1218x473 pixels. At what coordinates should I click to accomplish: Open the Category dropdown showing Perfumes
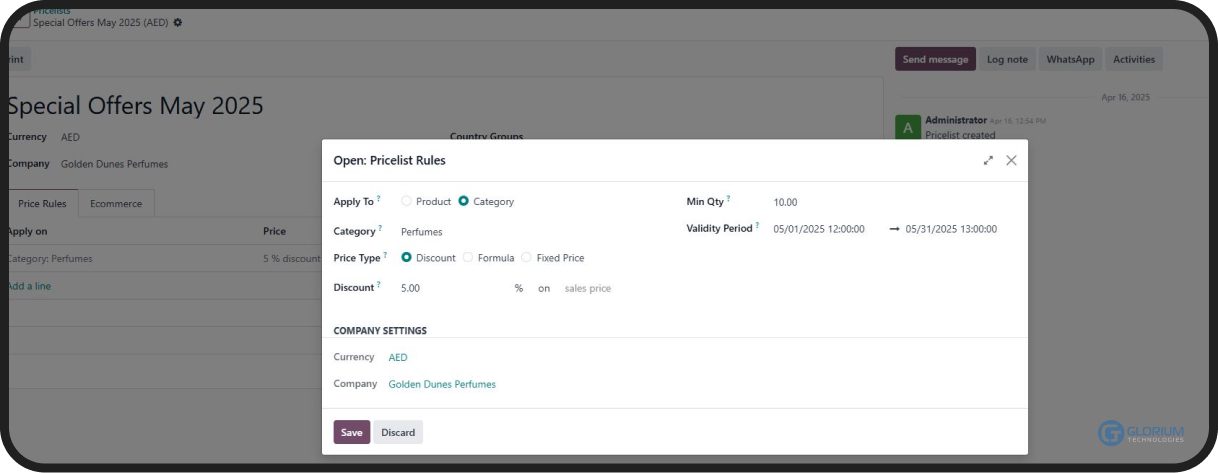pos(450,231)
